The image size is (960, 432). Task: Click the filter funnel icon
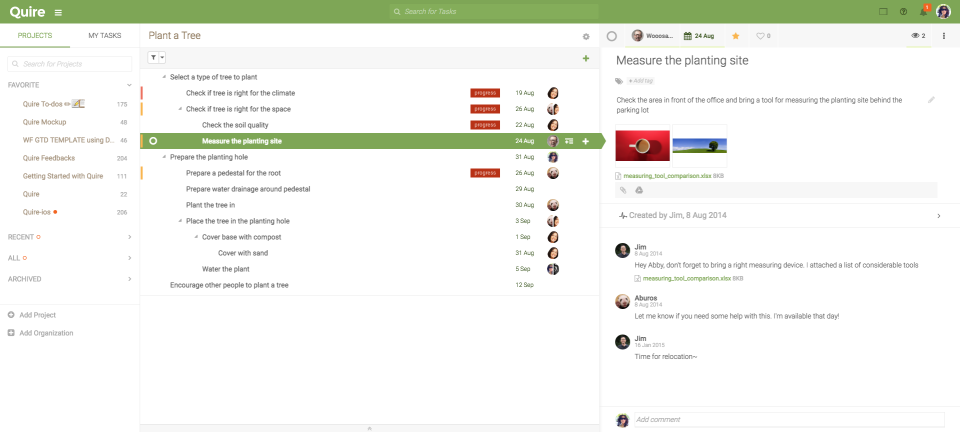[153, 58]
